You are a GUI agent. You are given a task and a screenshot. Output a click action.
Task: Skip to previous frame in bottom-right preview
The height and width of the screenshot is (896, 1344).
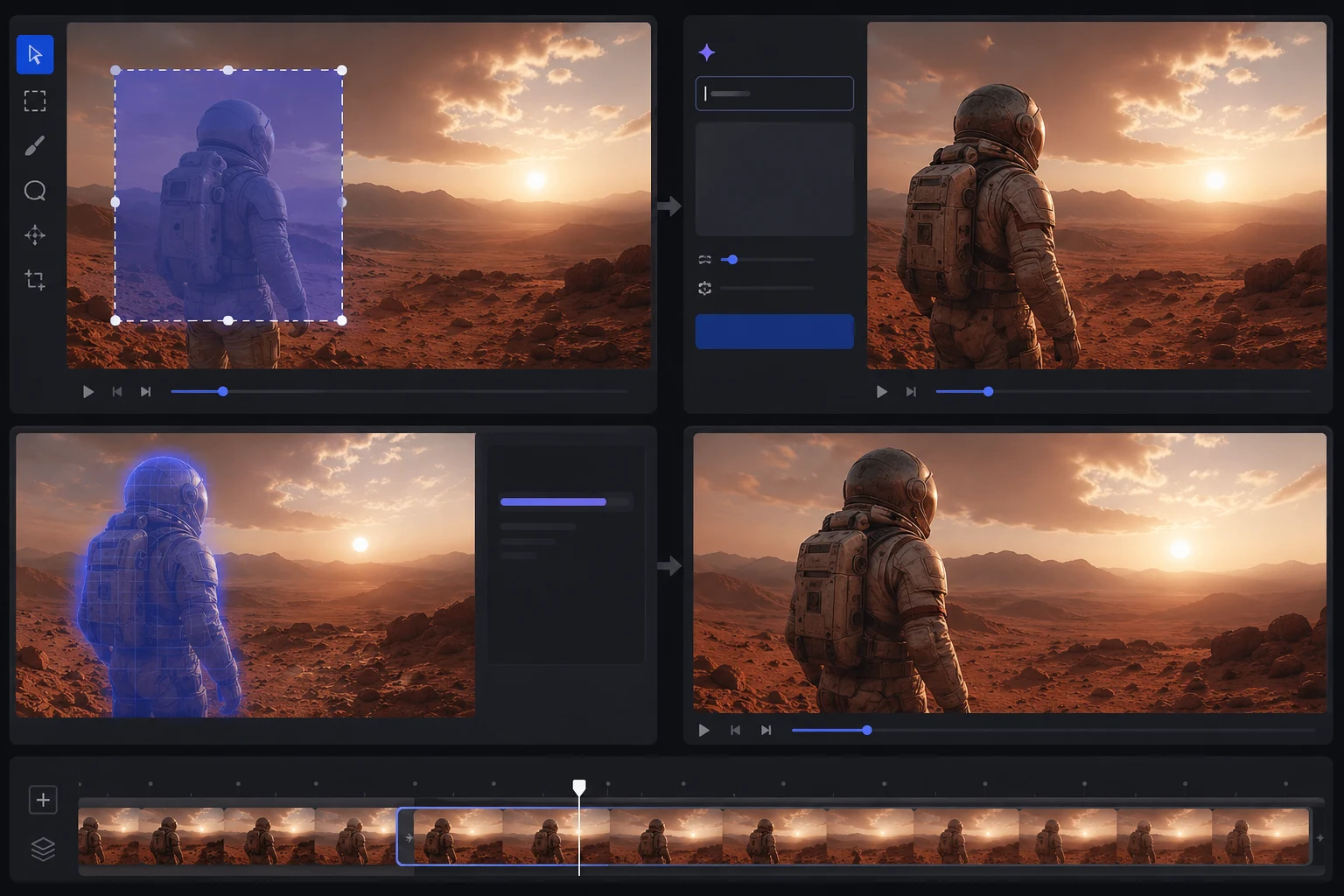click(x=736, y=731)
